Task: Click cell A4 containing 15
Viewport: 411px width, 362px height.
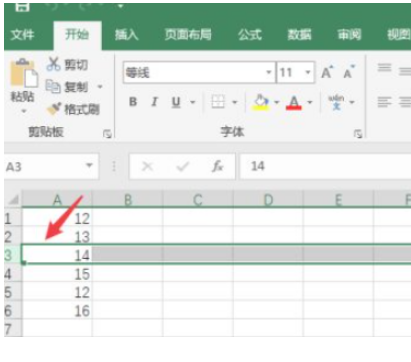Action: click(57, 274)
